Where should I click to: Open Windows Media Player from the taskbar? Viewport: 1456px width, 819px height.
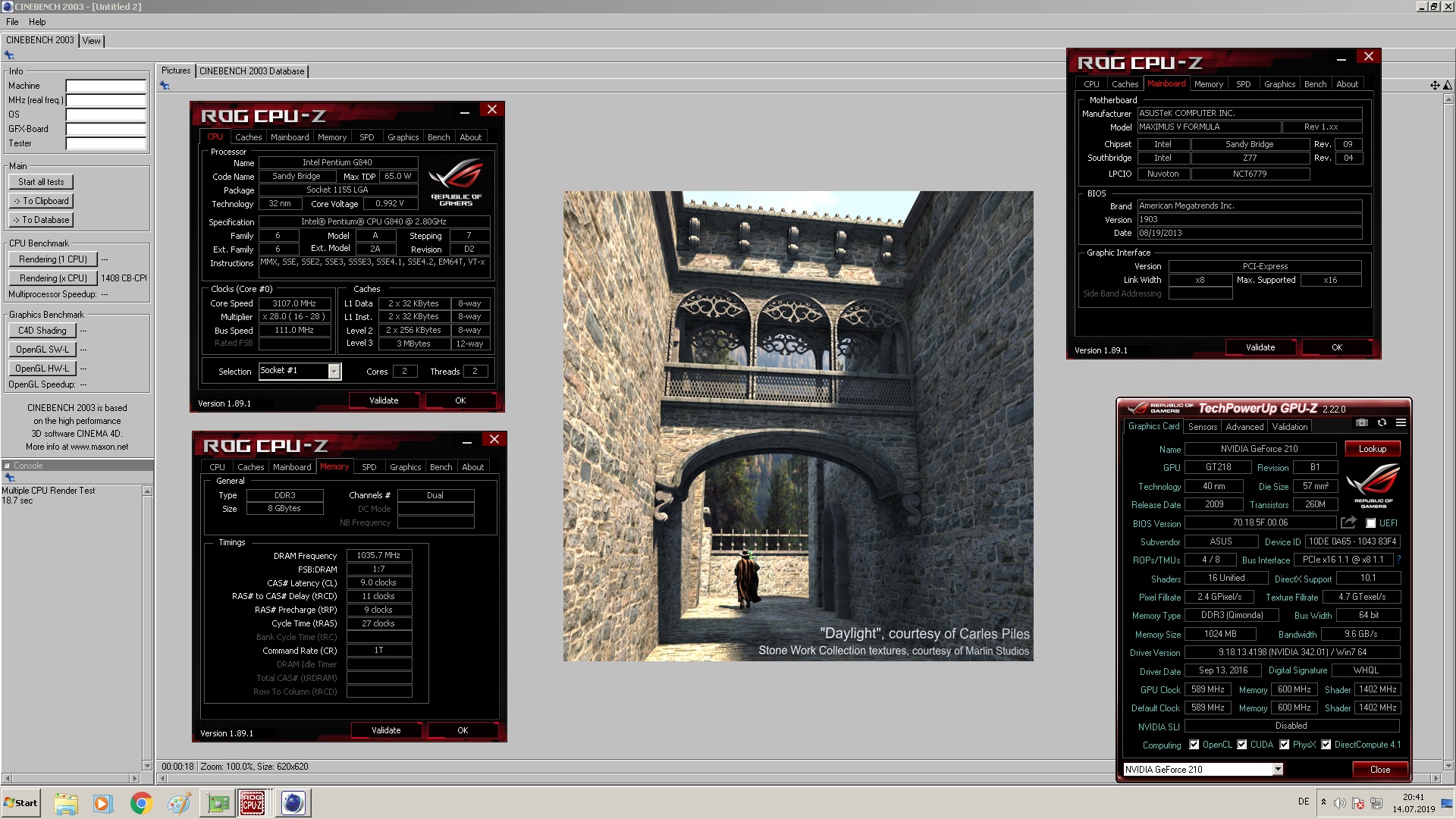[102, 803]
